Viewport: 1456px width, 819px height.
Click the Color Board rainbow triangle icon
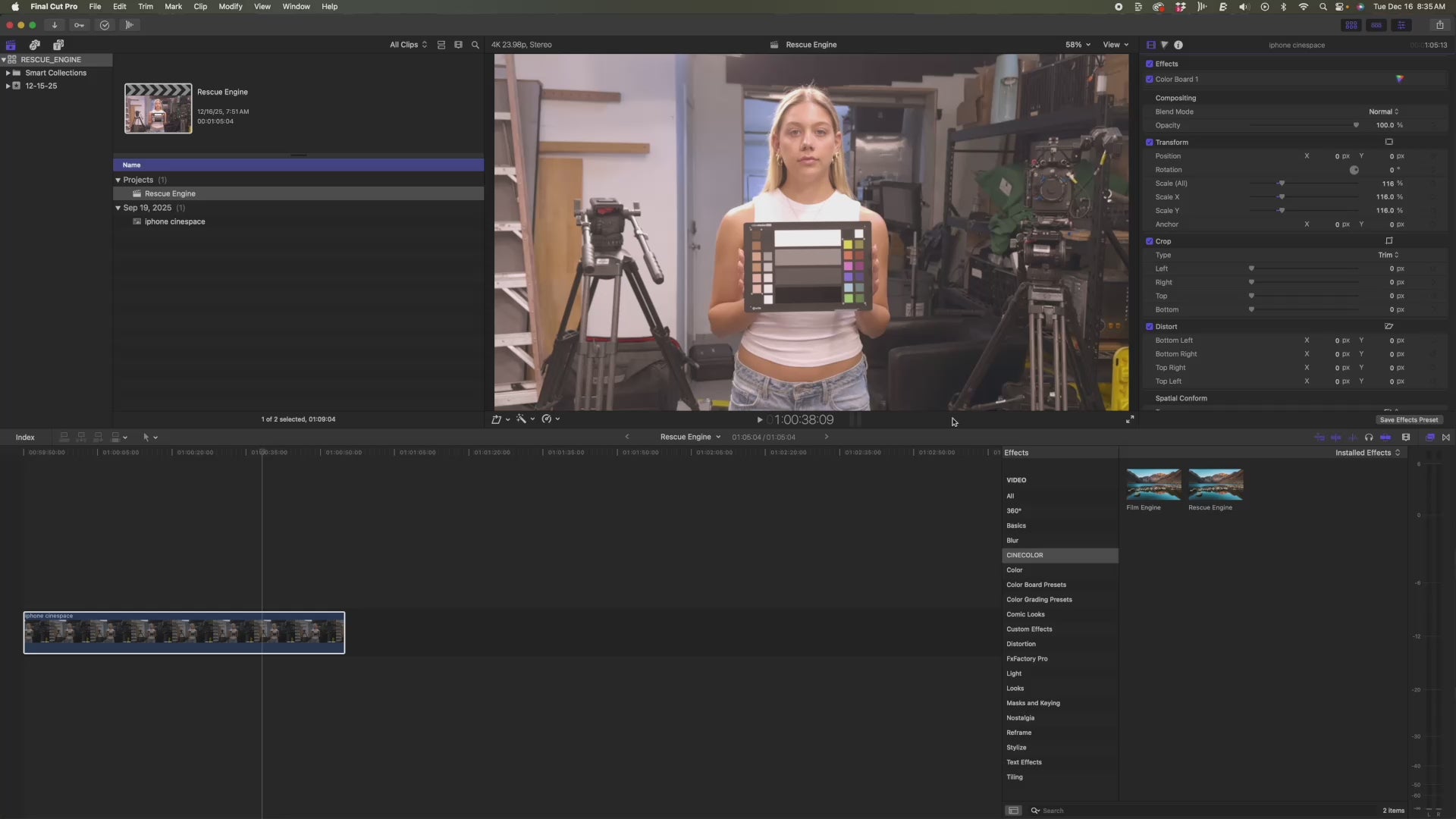tap(1399, 79)
